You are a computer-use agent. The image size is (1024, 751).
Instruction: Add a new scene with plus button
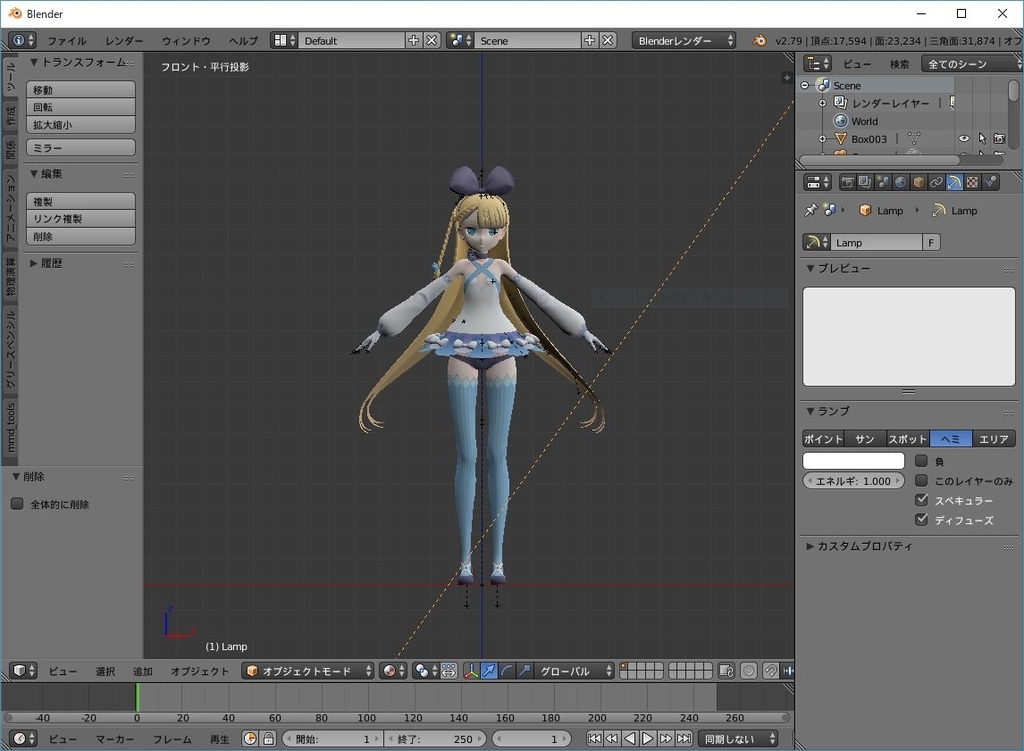(590, 40)
